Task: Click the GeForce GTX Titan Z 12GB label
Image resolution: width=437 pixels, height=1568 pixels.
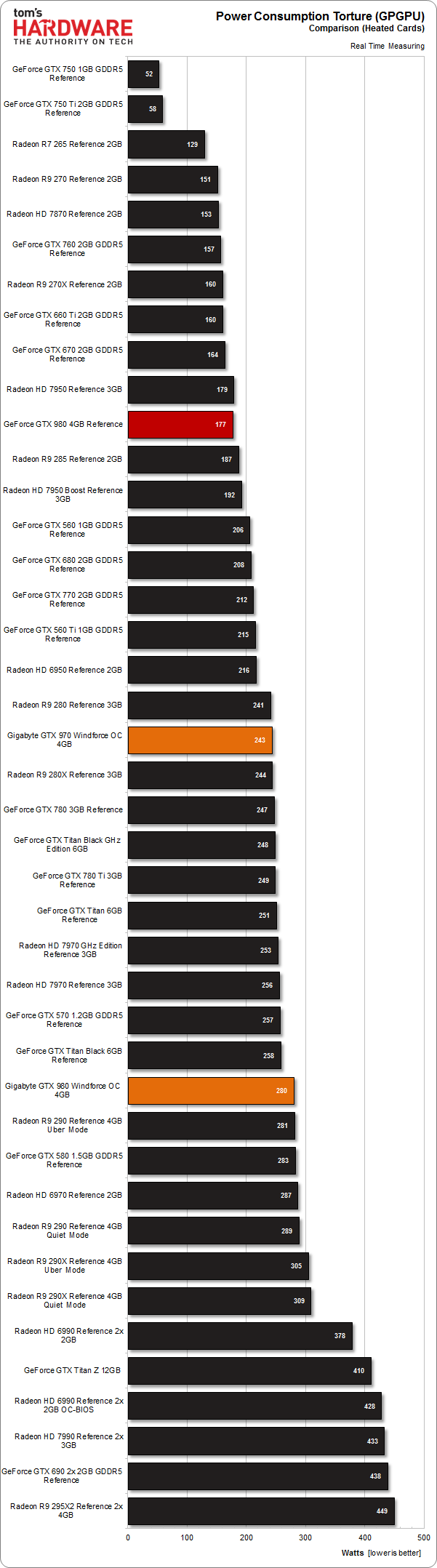Action: tap(72, 1370)
